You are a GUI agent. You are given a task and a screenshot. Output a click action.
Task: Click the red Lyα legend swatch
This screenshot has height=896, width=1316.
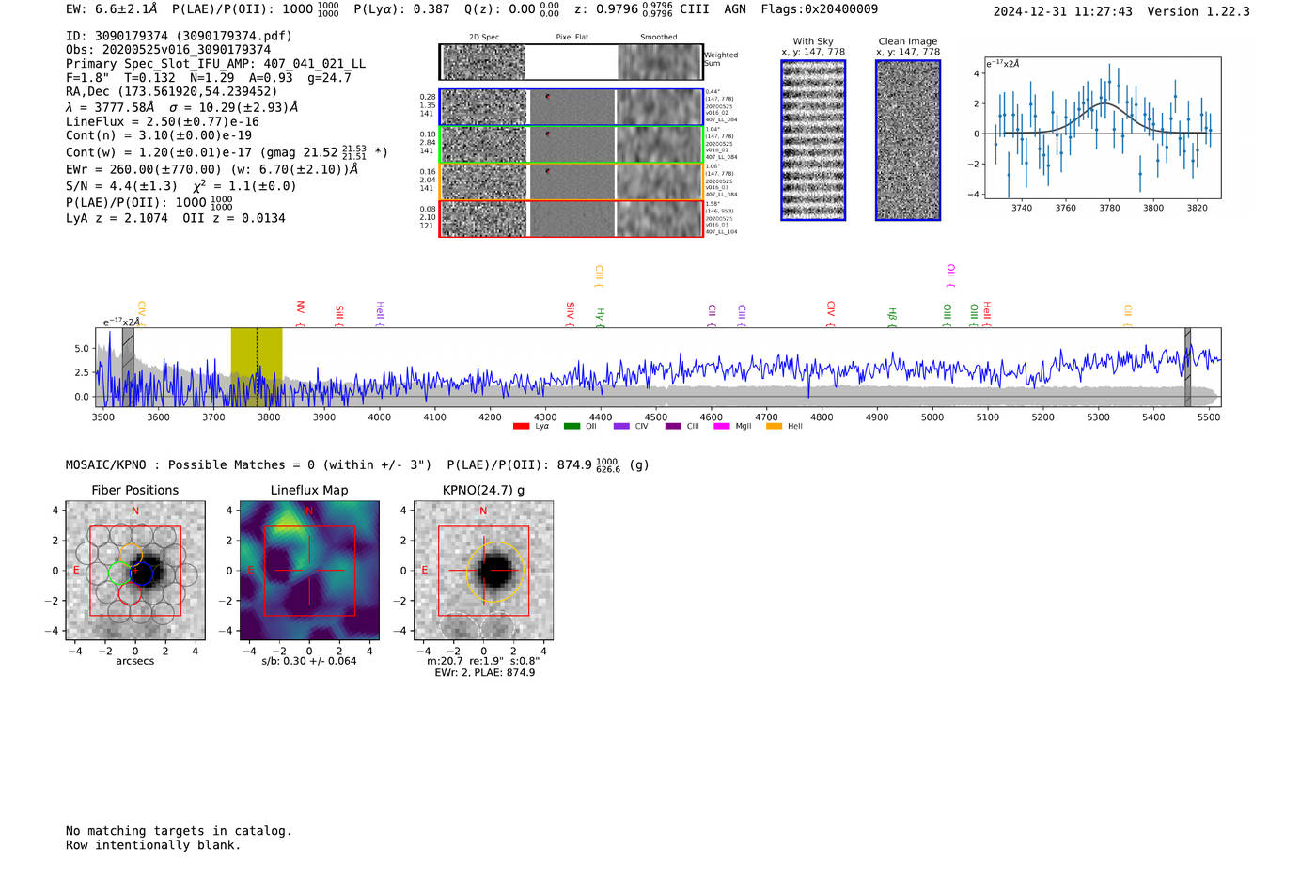click(521, 426)
